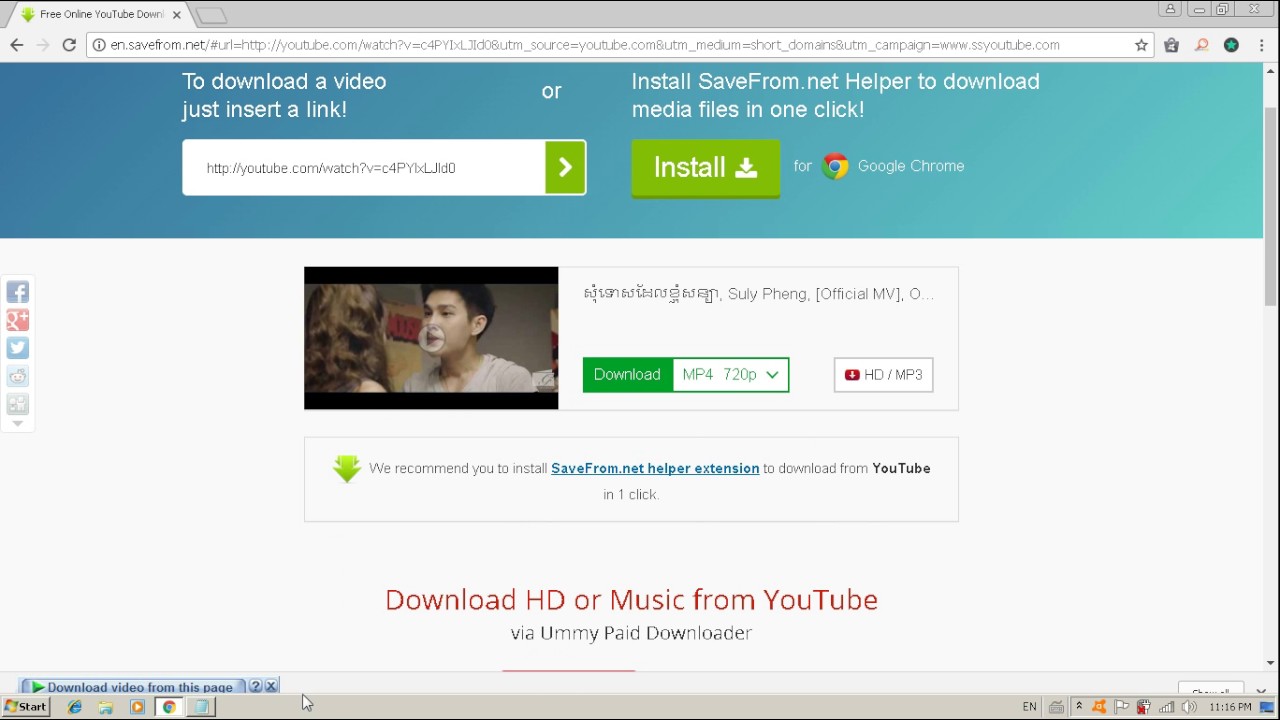Open a new browser tab
1280x720 pixels.
(x=211, y=15)
